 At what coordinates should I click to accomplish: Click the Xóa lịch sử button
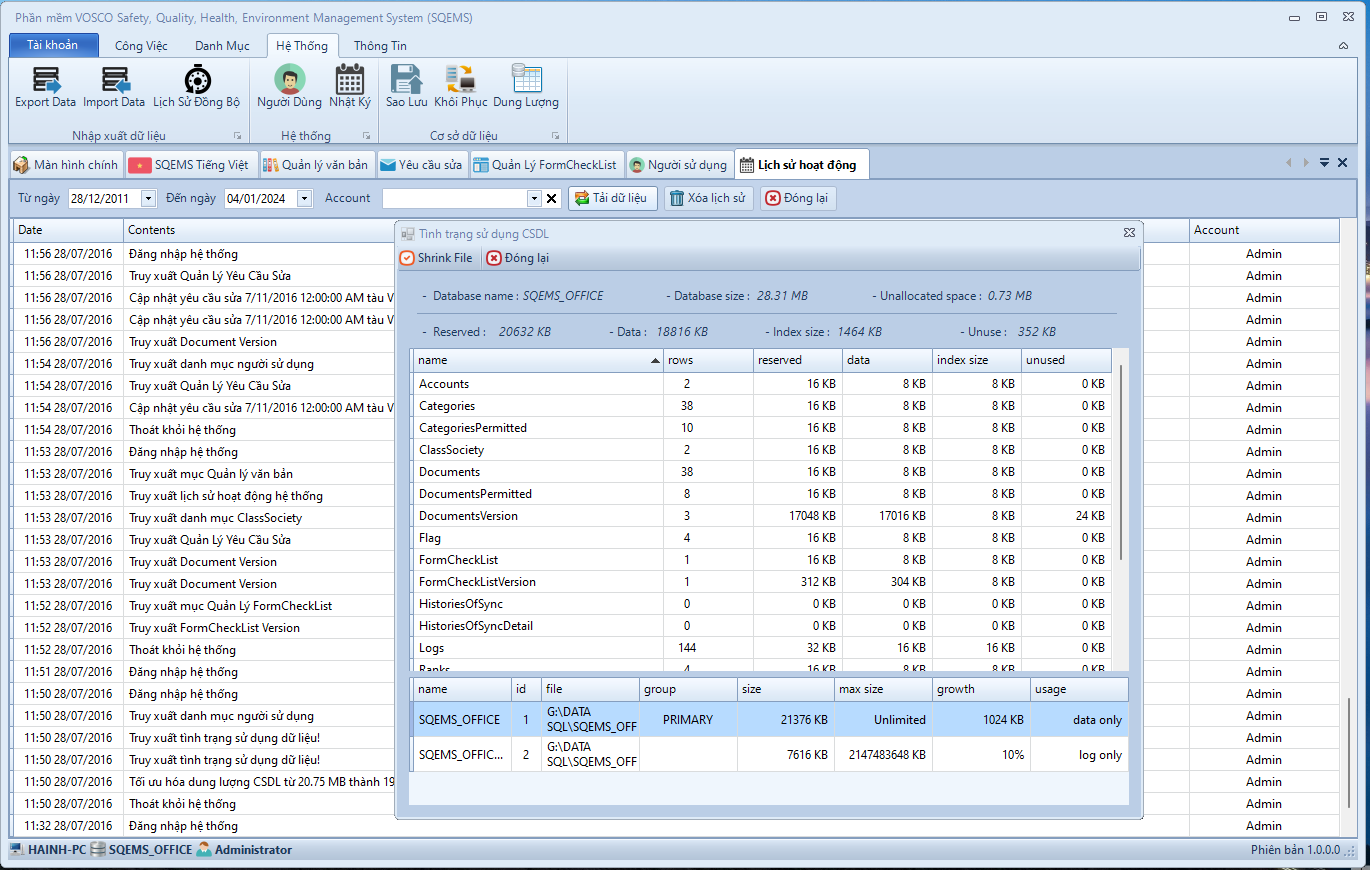click(707, 198)
